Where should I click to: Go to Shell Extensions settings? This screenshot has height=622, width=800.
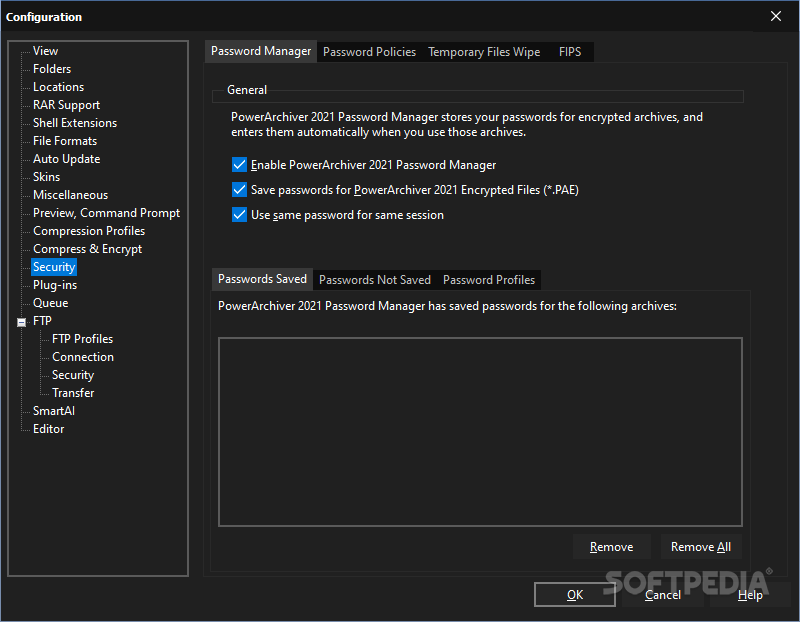pyautogui.click(x=75, y=123)
